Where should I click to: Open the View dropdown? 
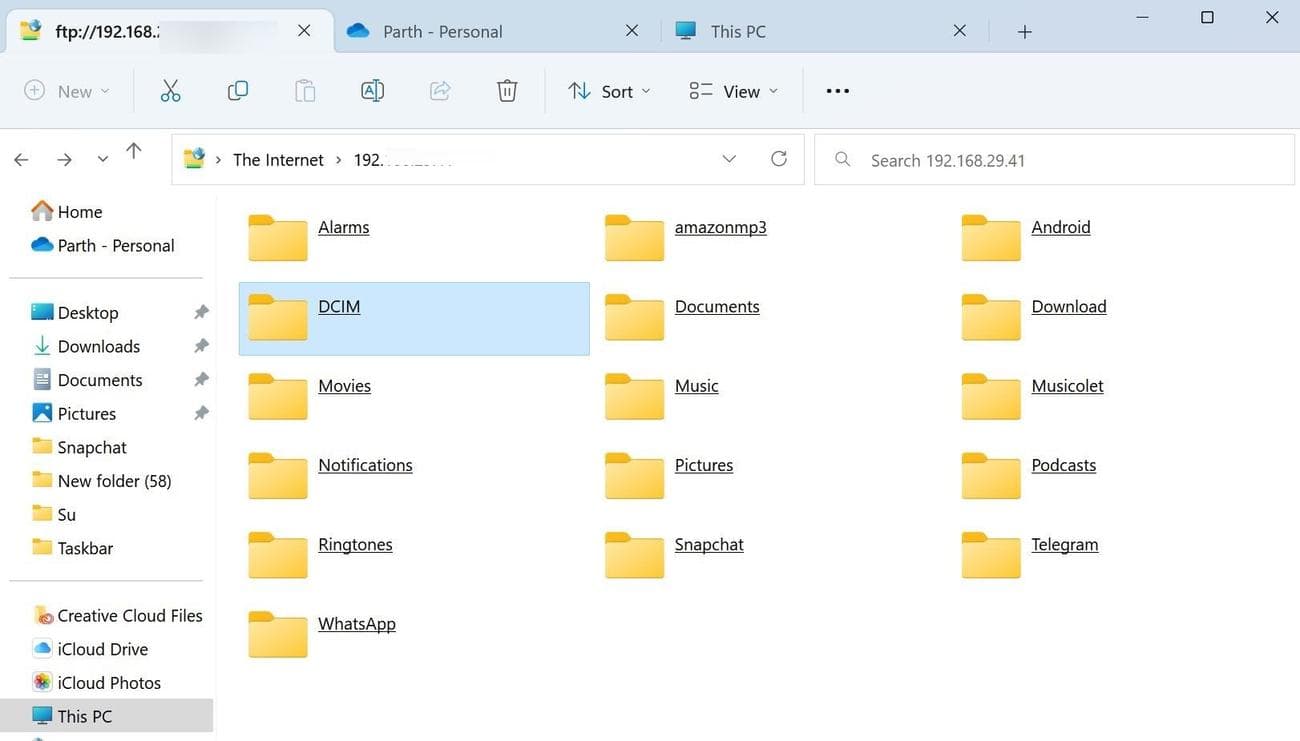click(733, 90)
